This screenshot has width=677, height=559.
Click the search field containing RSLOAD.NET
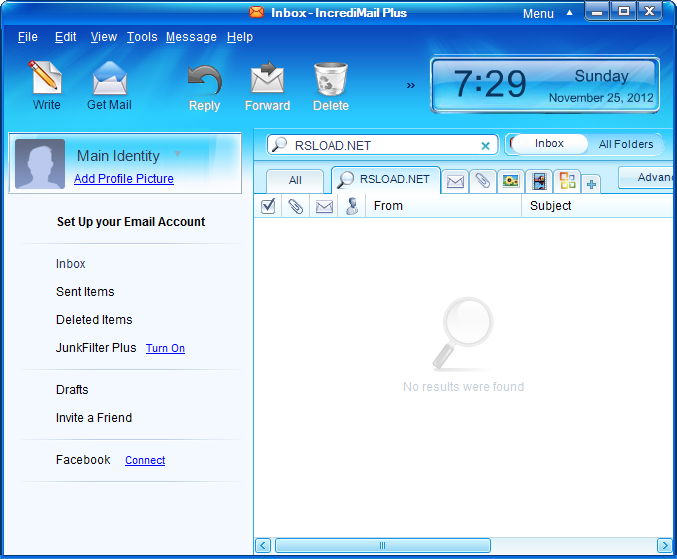pyautogui.click(x=382, y=145)
